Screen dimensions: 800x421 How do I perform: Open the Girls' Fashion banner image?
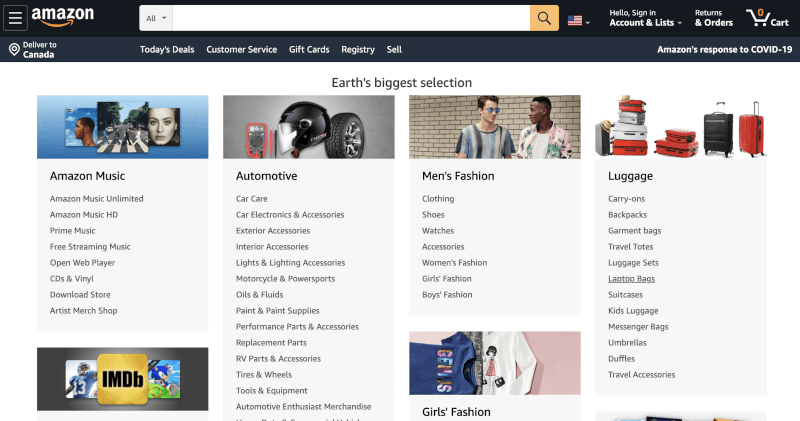pos(495,363)
